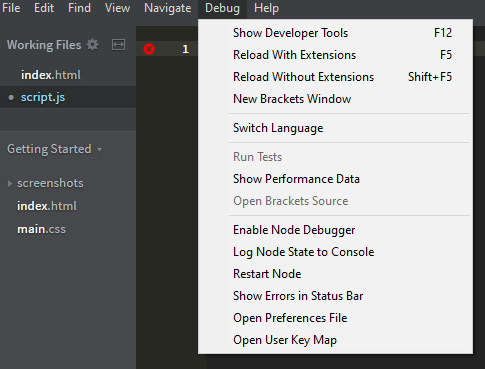Screen dimensions: 485x369
Task: Open main.css in the project tree
Action: tap(41, 229)
